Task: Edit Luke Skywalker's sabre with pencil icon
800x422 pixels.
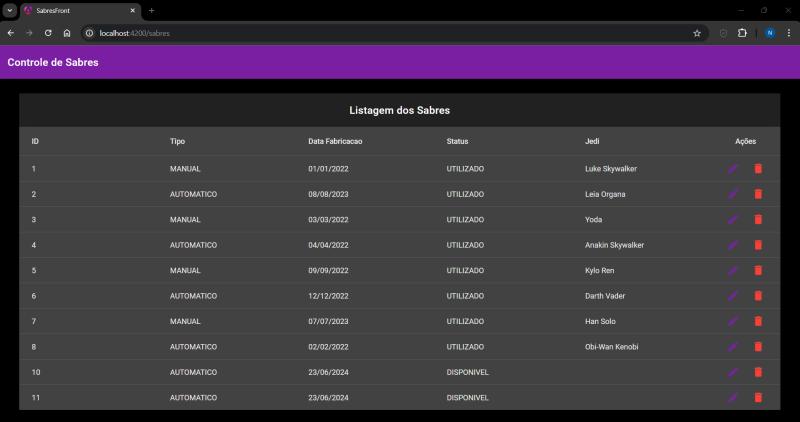Action: (x=733, y=169)
